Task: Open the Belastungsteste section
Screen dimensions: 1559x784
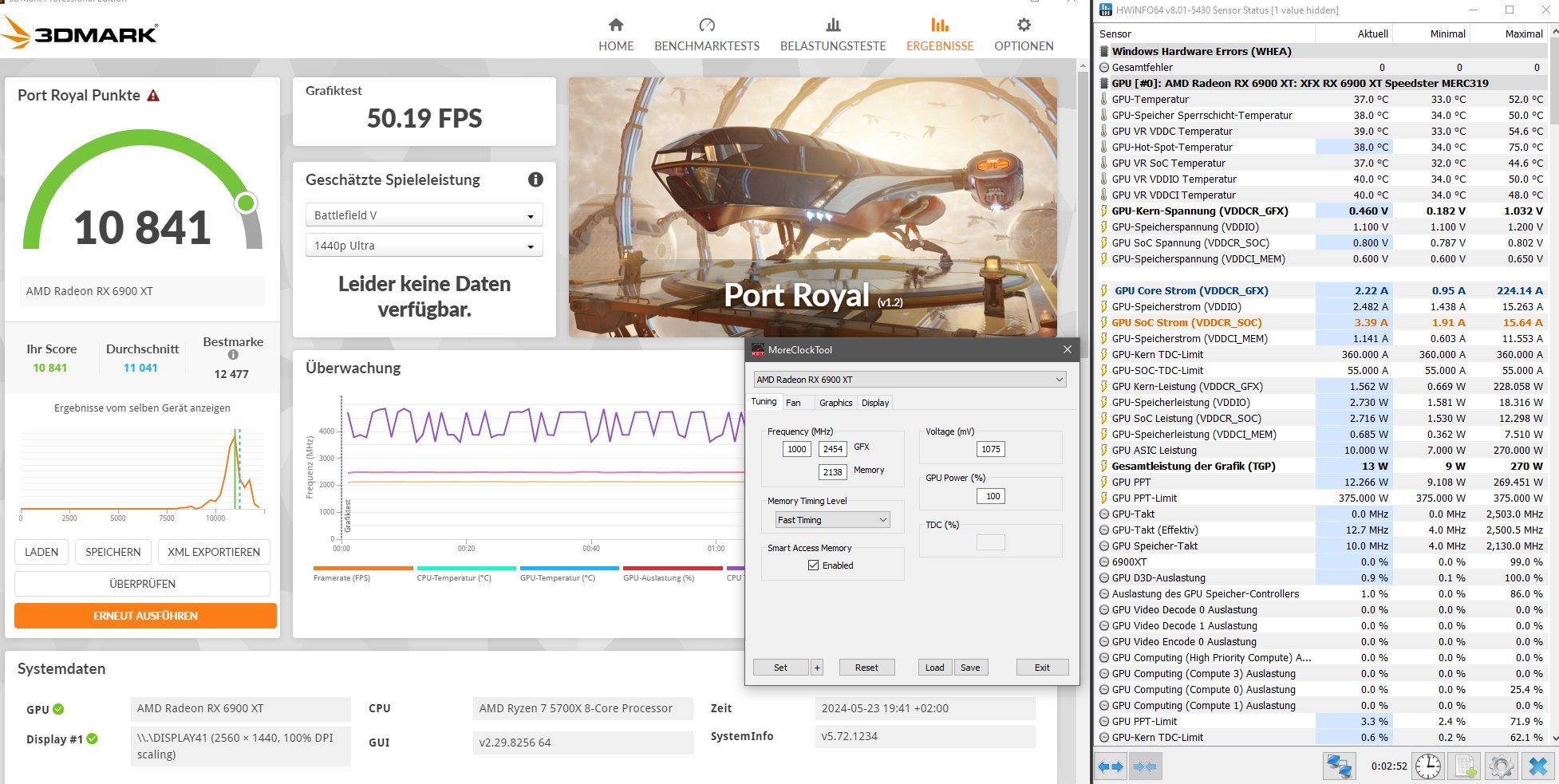Action: point(833,35)
